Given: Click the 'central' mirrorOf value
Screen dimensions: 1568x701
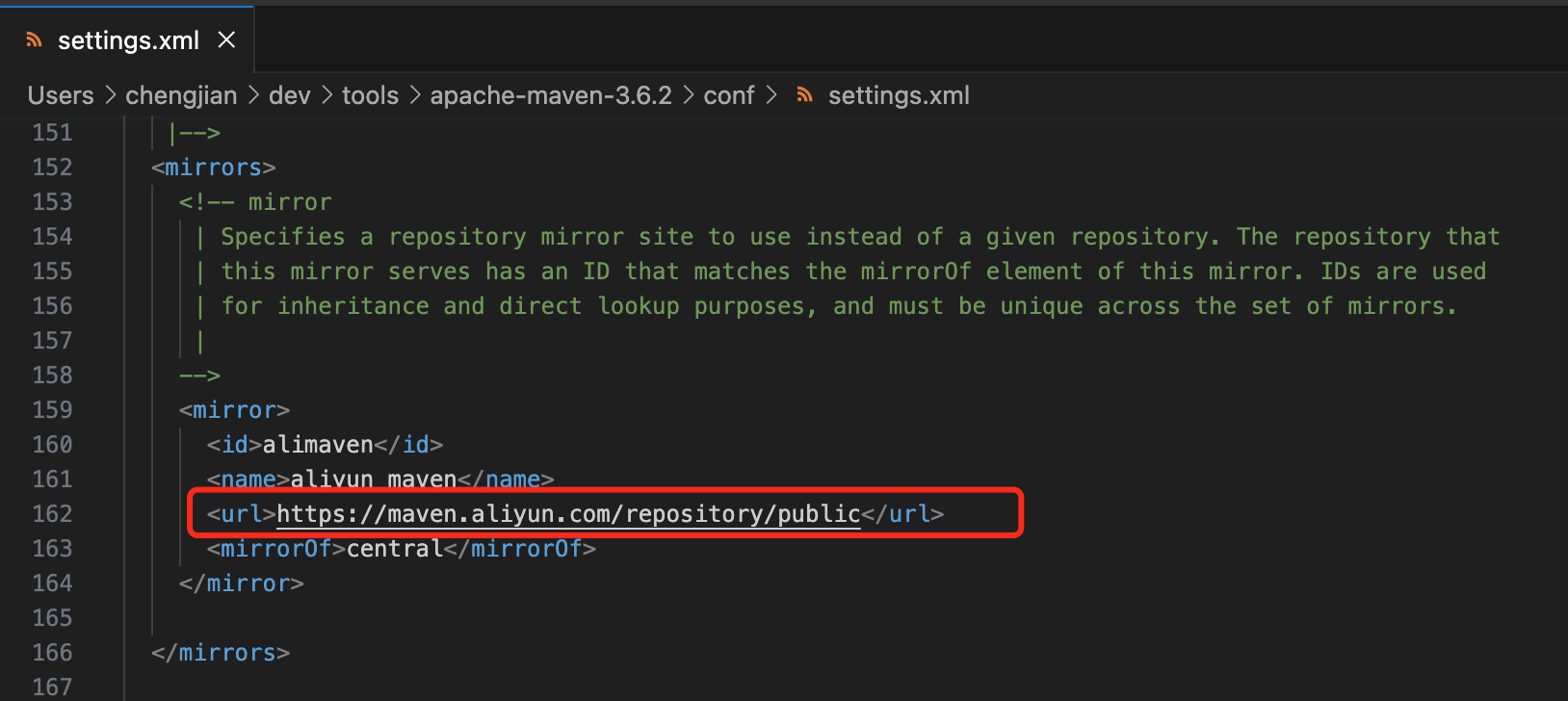Looking at the screenshot, I should pyautogui.click(x=395, y=548).
